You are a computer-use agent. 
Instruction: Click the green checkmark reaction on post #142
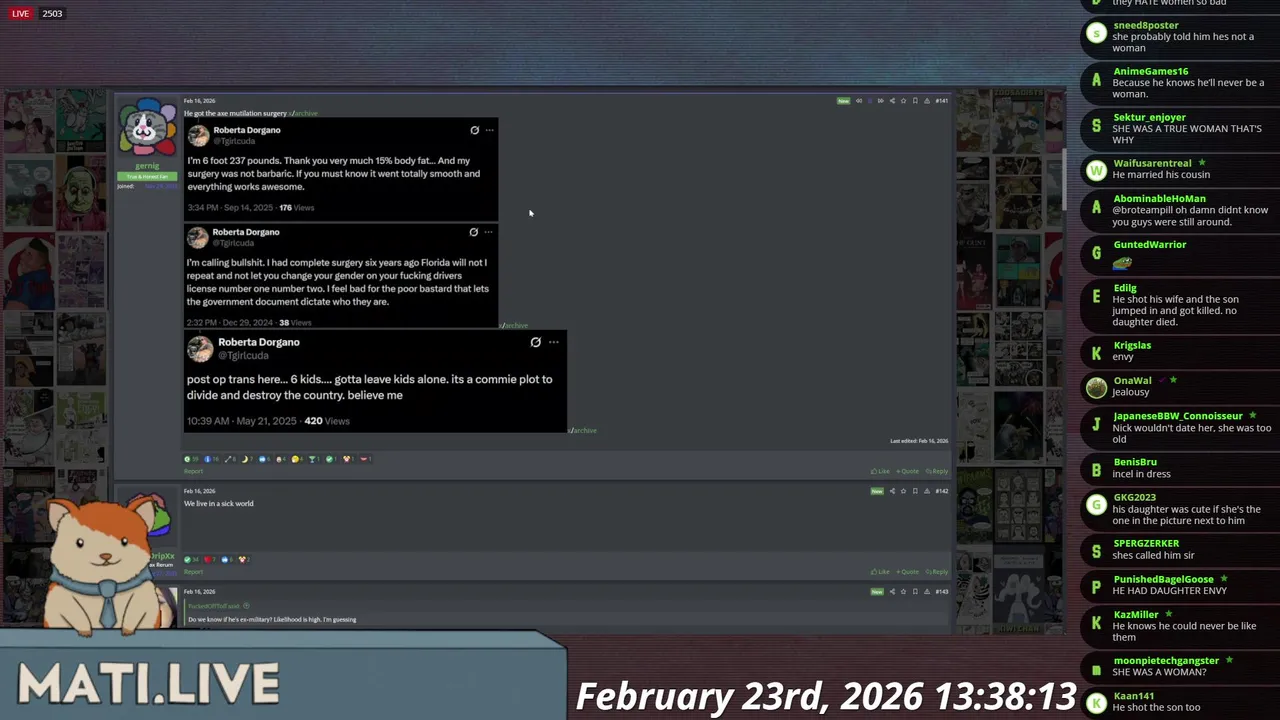pos(191,559)
